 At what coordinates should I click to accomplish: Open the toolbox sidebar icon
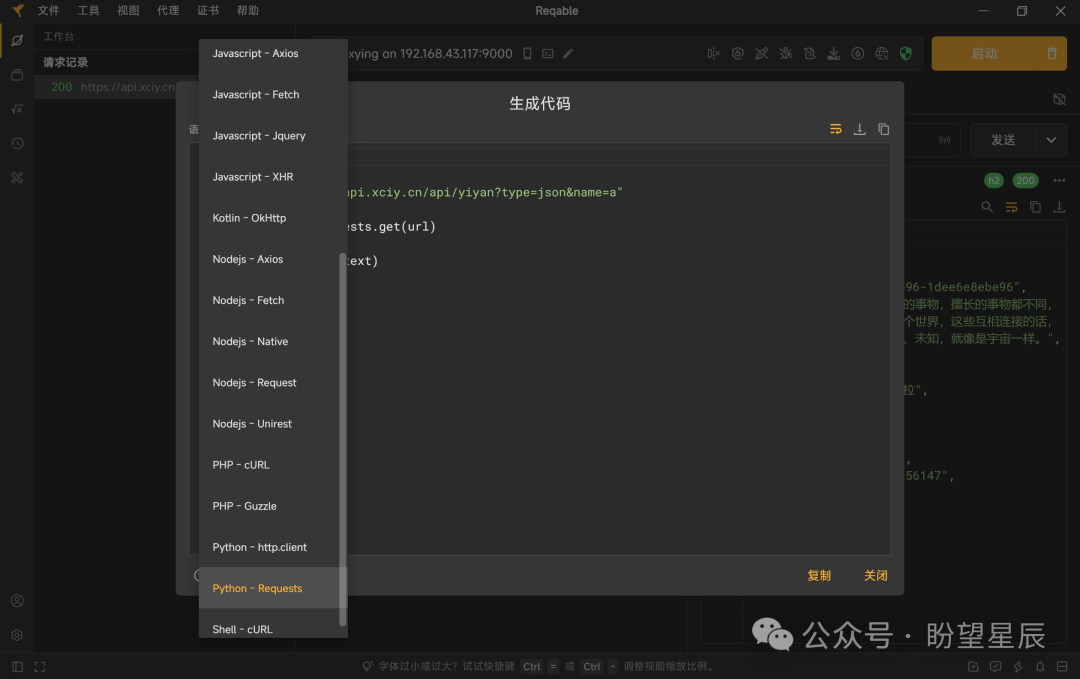(x=17, y=178)
